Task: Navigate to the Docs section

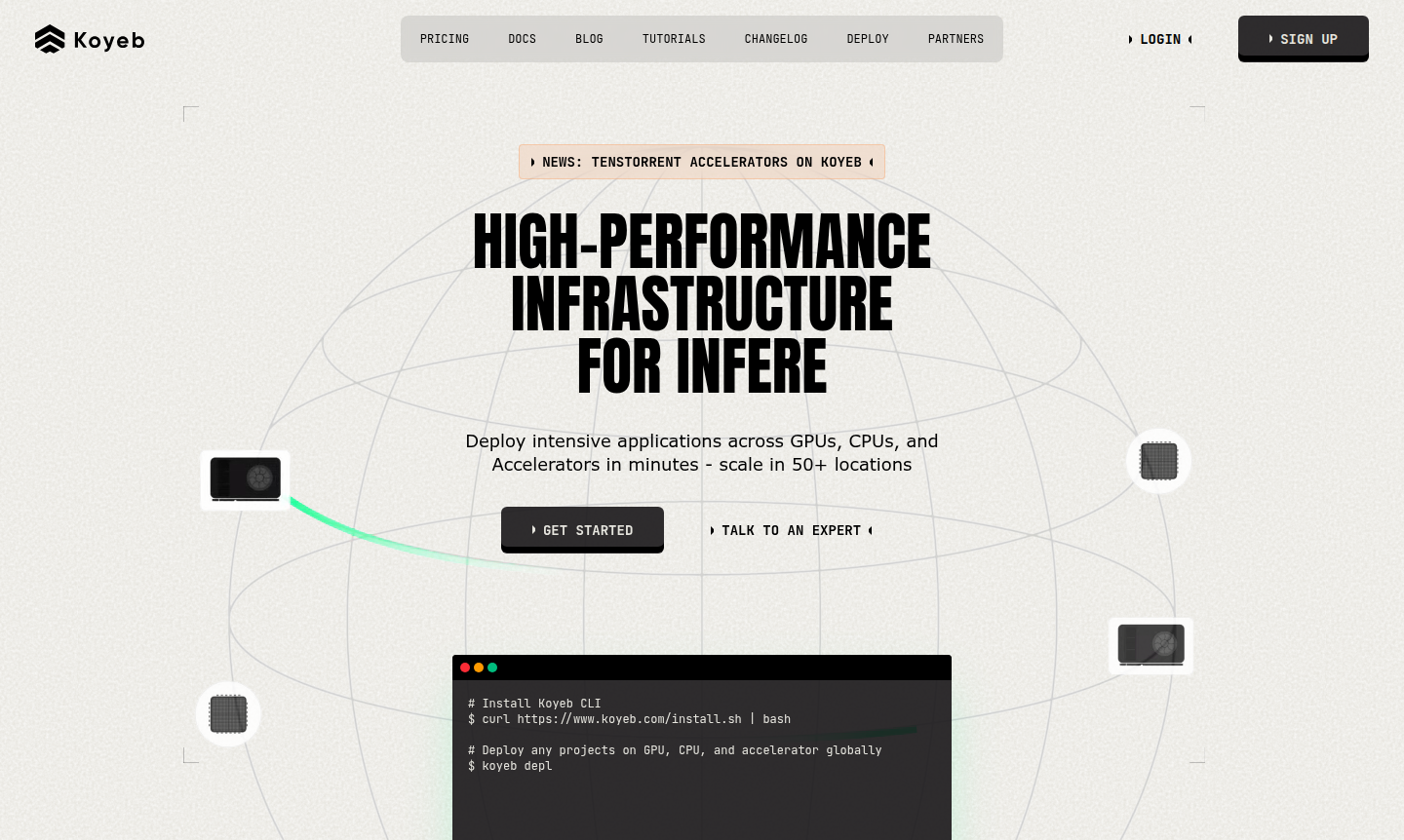Action: (x=522, y=39)
